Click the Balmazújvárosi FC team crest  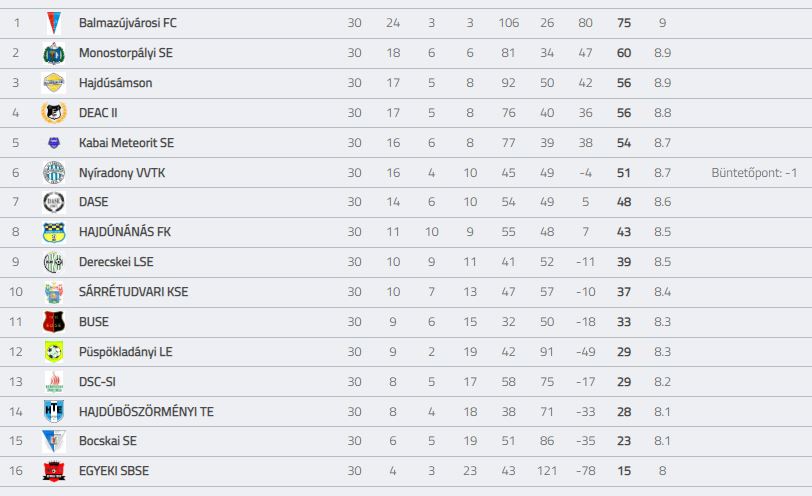tap(54, 23)
